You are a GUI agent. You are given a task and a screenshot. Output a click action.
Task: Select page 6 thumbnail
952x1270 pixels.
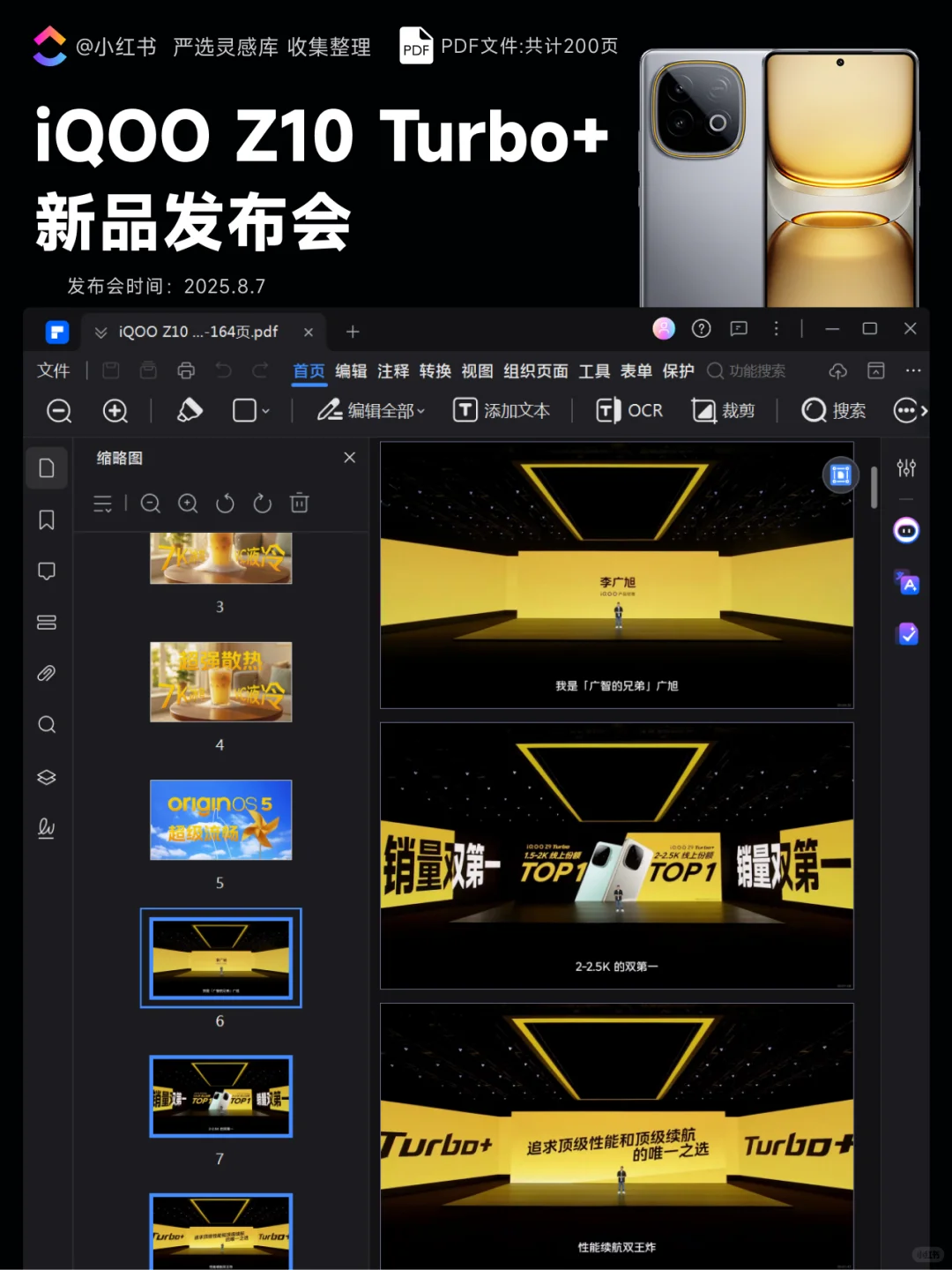pos(220,958)
